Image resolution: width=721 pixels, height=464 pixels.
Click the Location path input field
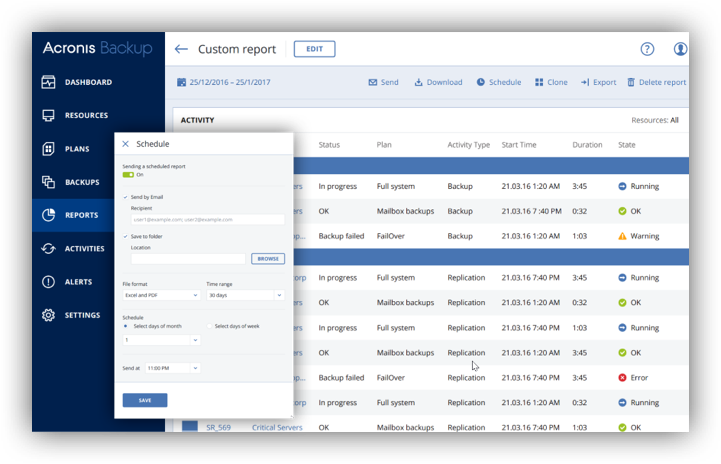coord(188,259)
